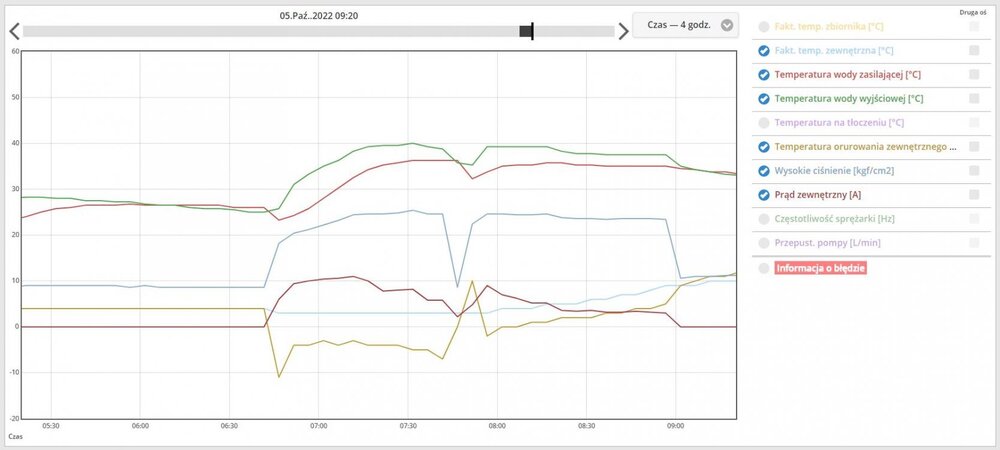Click the 'Informacja o błędzie' label
Viewport: 1000px width, 450px height.
820,268
